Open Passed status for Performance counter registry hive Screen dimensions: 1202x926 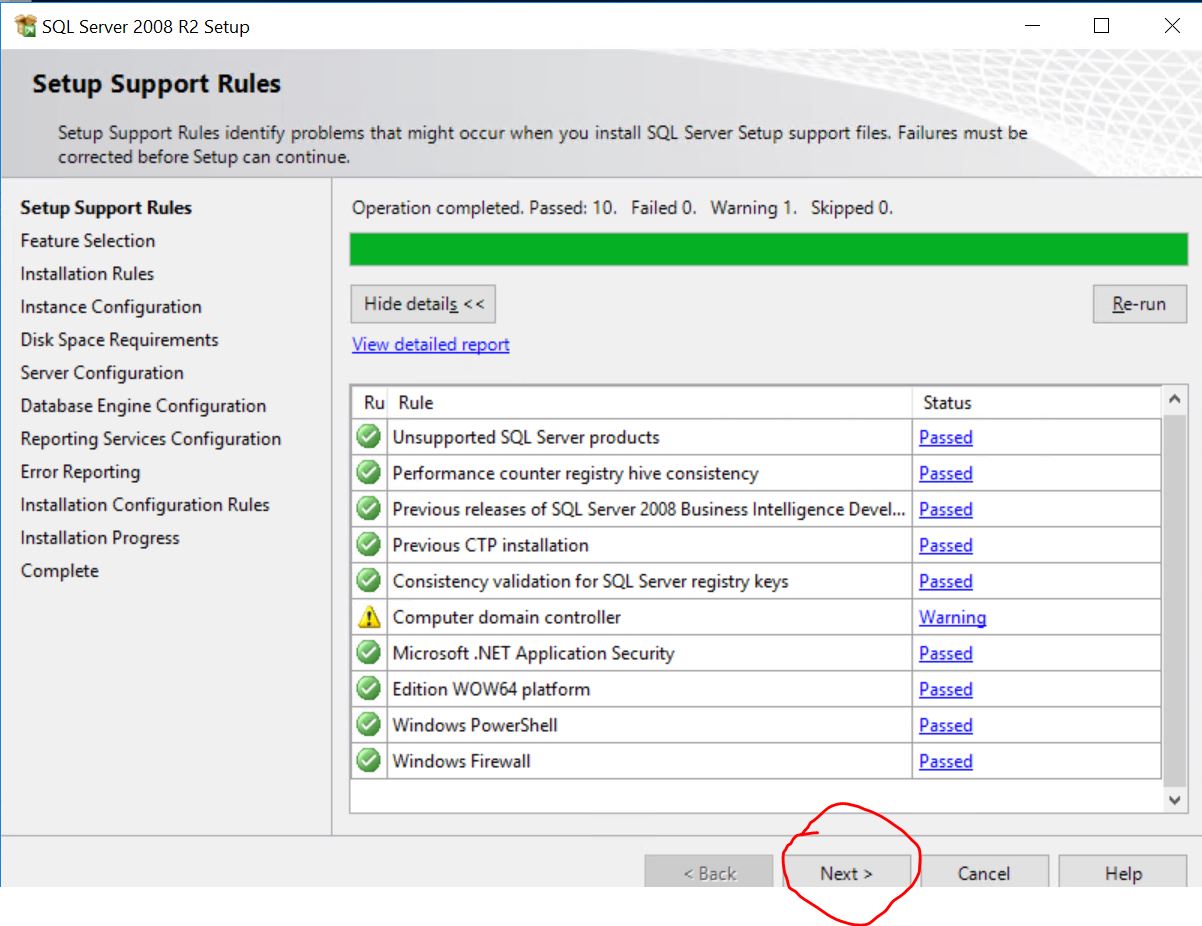[946, 473]
